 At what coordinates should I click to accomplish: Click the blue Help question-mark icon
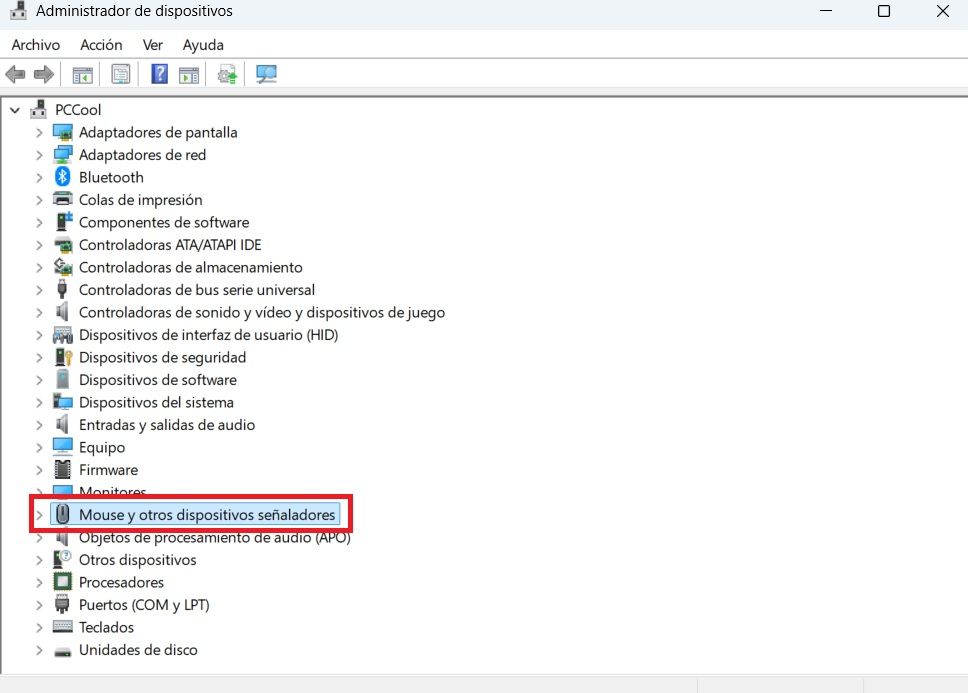point(159,74)
